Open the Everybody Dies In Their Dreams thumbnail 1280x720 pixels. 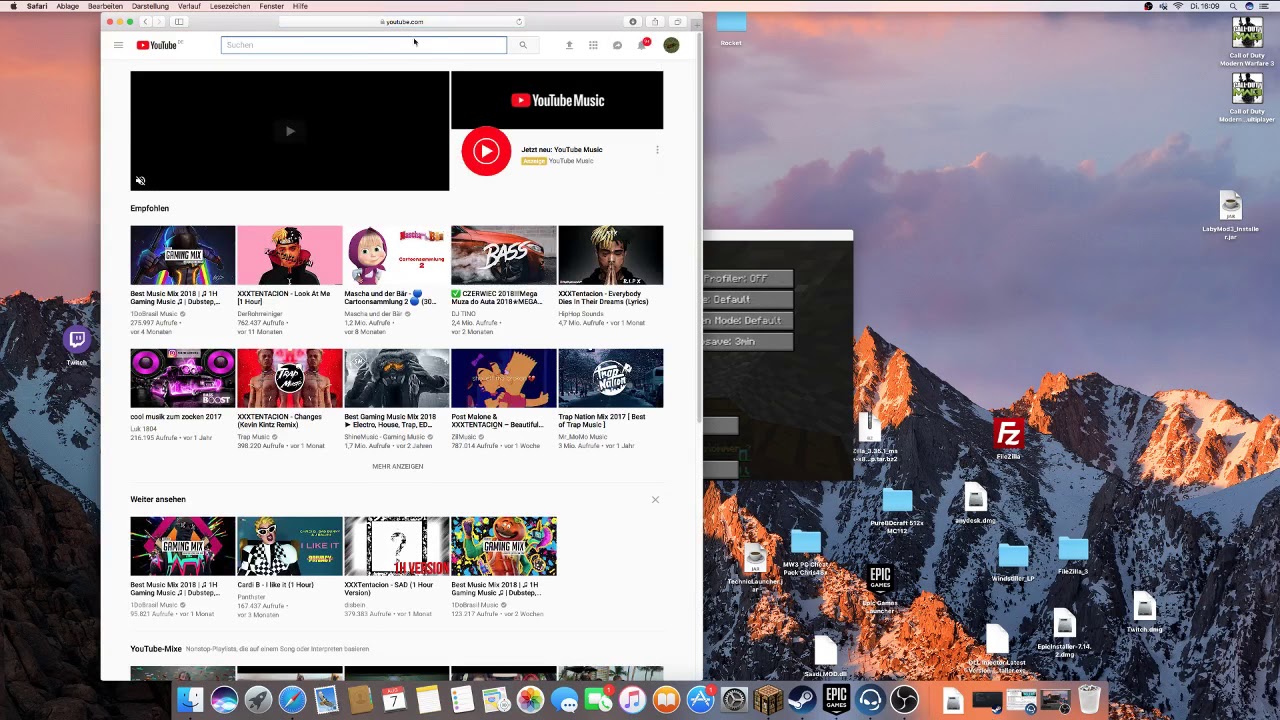610,255
